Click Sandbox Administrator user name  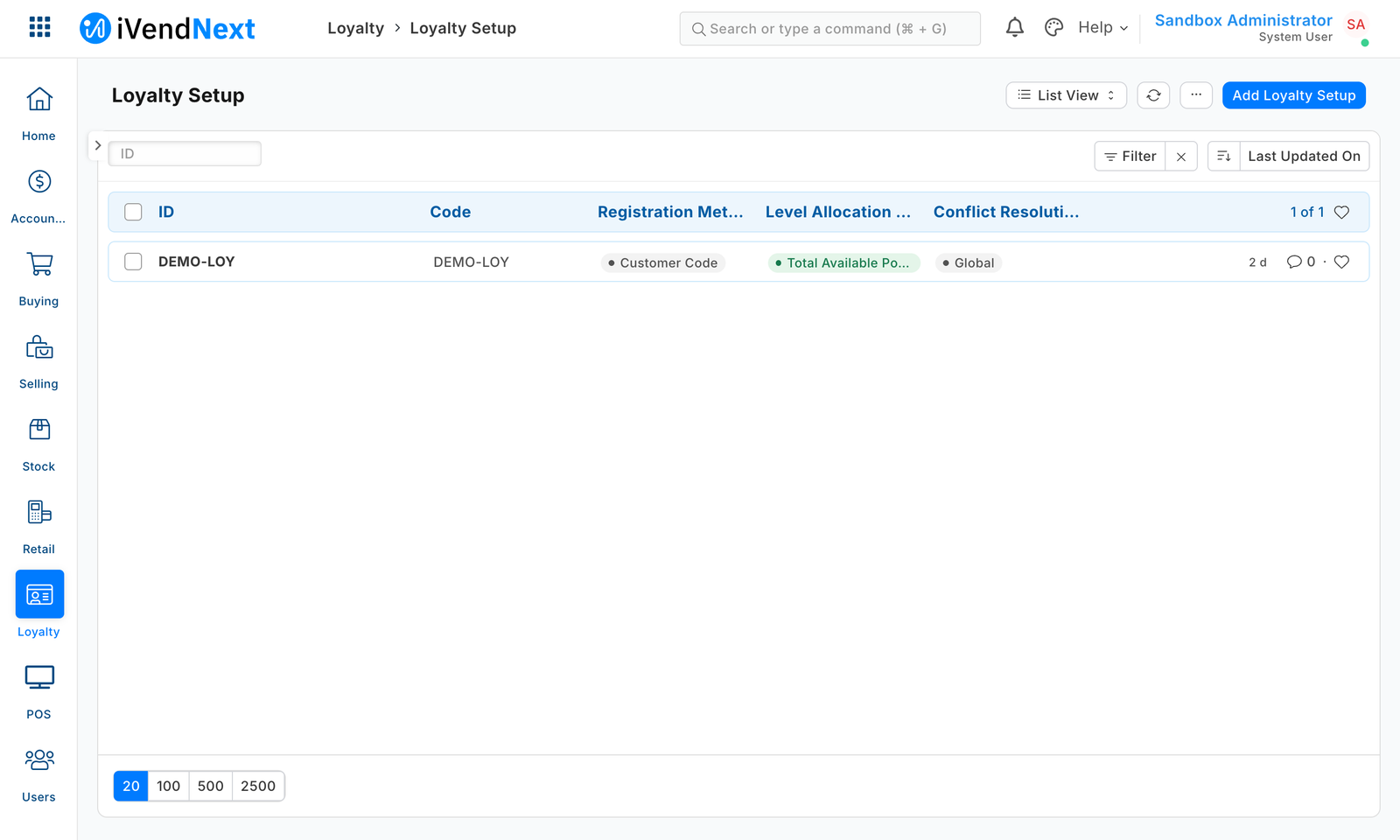[1243, 20]
